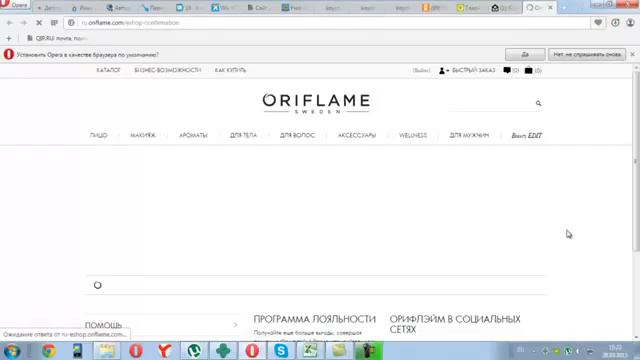Go forward using browser forward arrow
The height and width of the screenshot is (360, 640).
pos(24,23)
